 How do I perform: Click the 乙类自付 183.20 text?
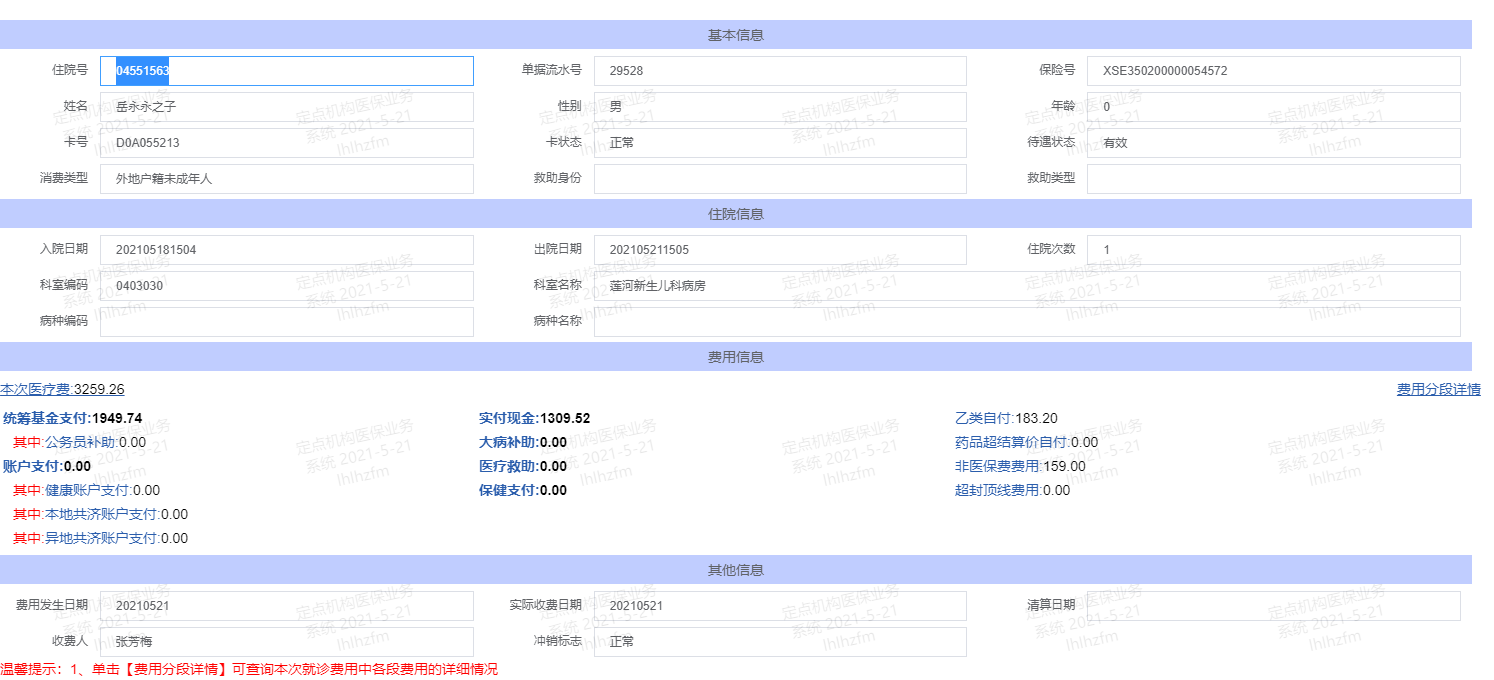(1006, 418)
